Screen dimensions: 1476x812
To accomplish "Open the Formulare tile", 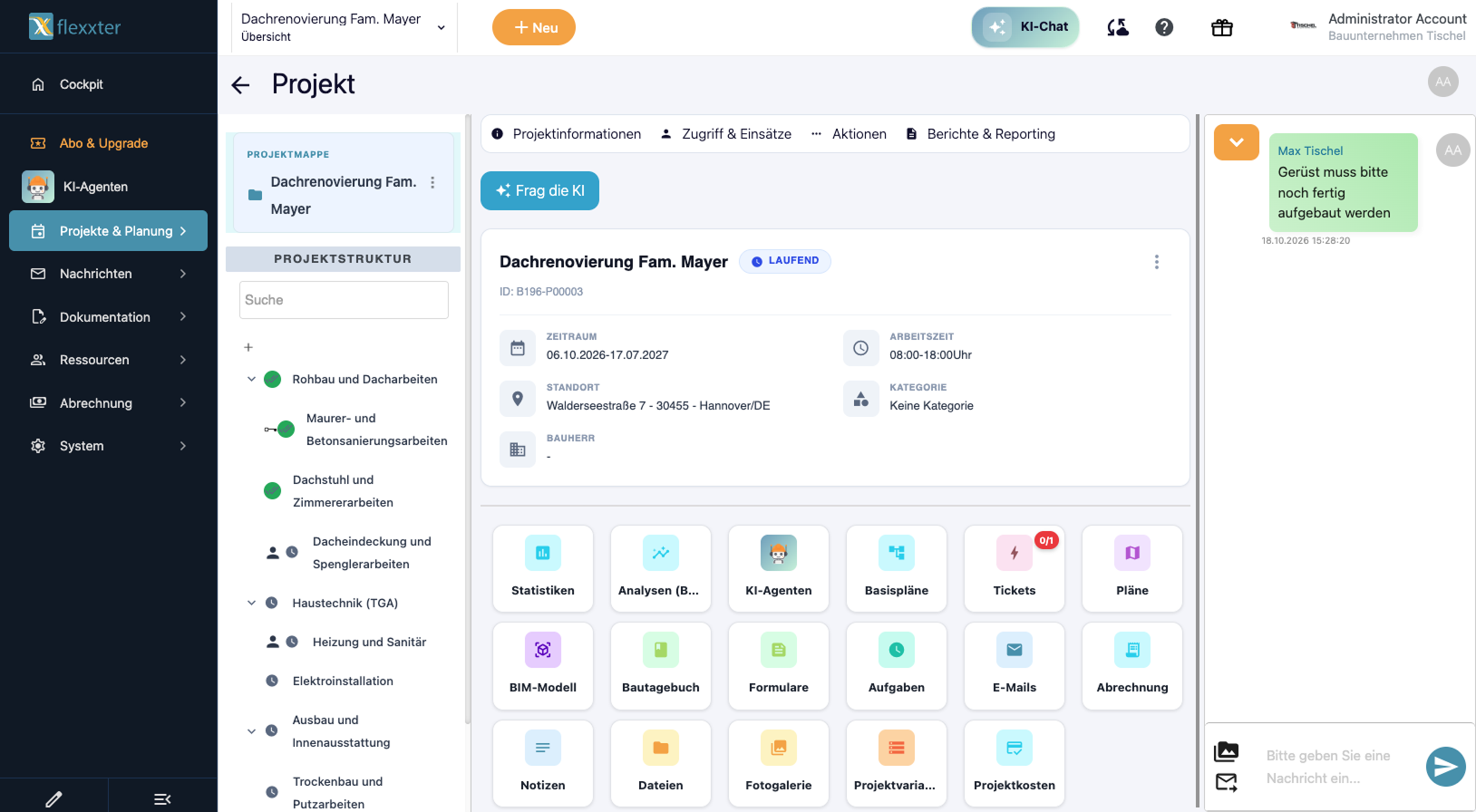I will [779, 665].
